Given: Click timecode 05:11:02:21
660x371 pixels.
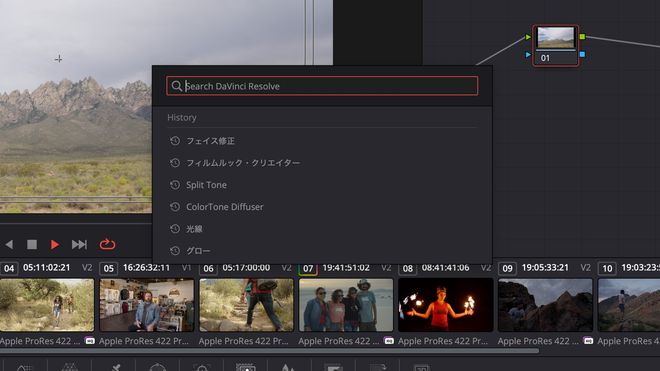Looking at the screenshot, I should (47, 268).
